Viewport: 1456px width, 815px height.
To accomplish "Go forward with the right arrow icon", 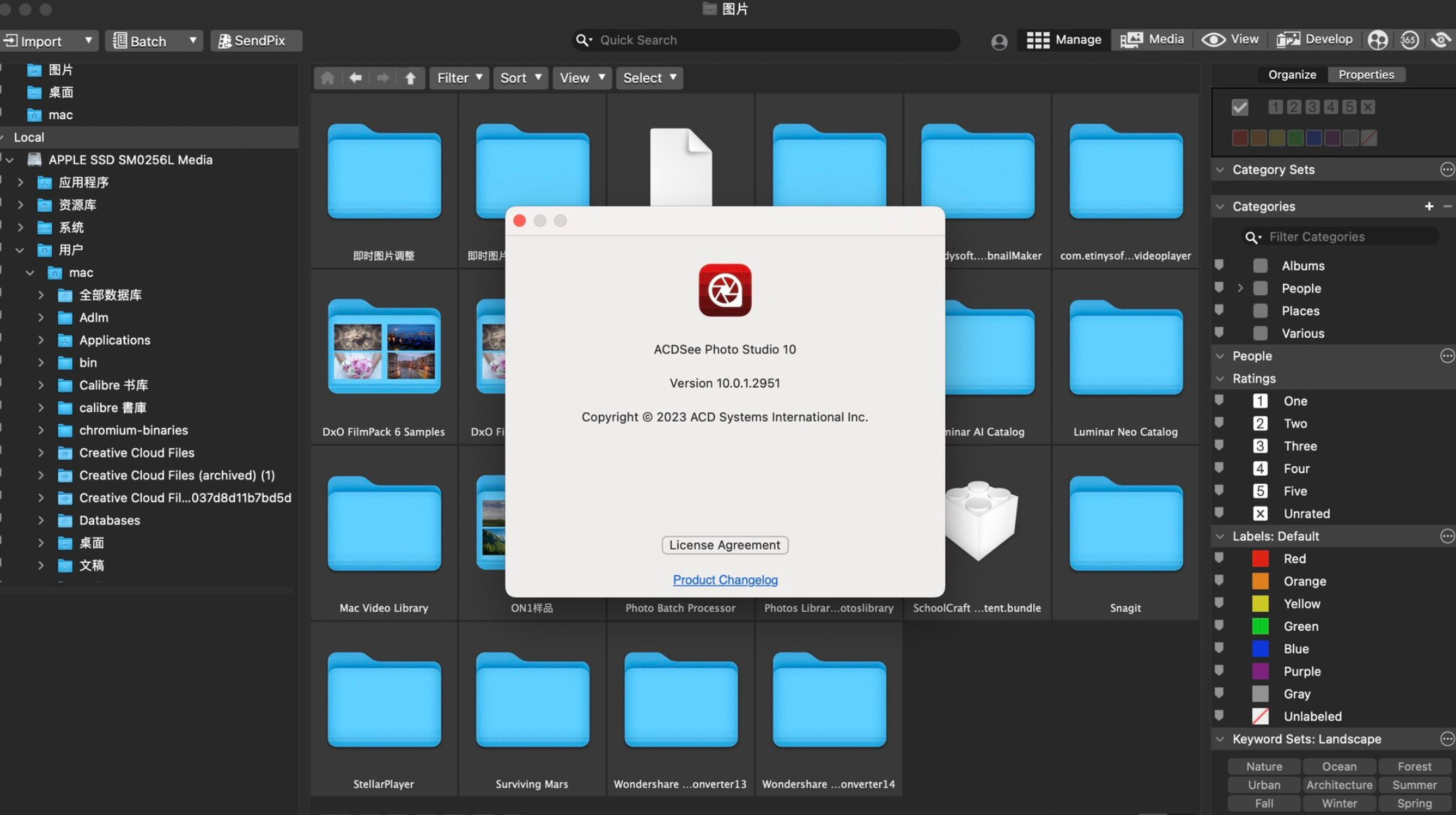I will (383, 78).
